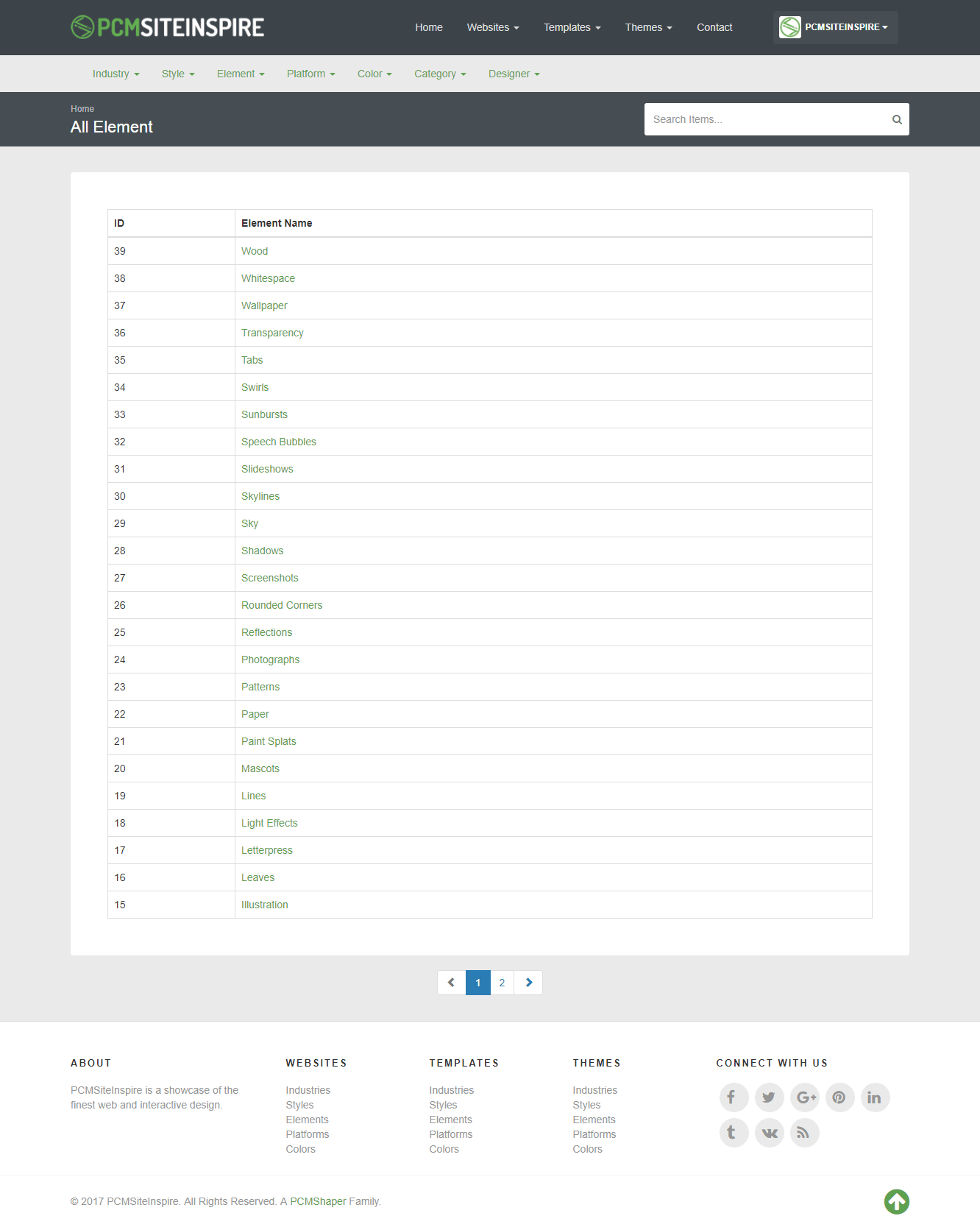
Task: Open the Wood element link
Action: pyautogui.click(x=255, y=251)
